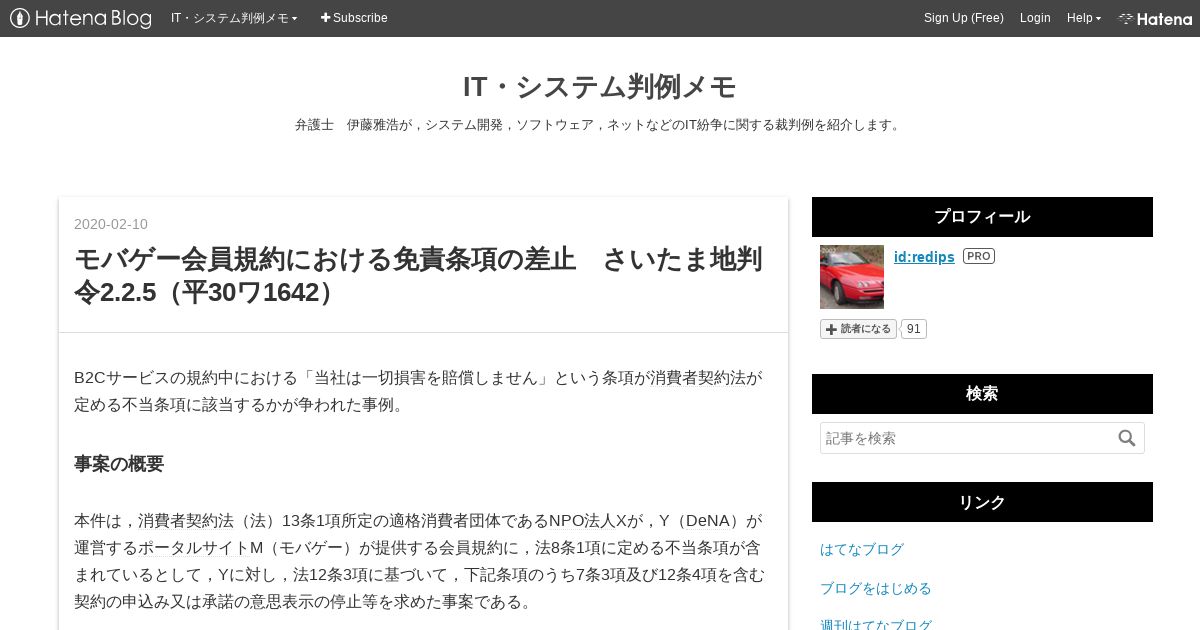
Task: Select blog description starting 弁護士 伊藤雅浩
Action: (600, 125)
